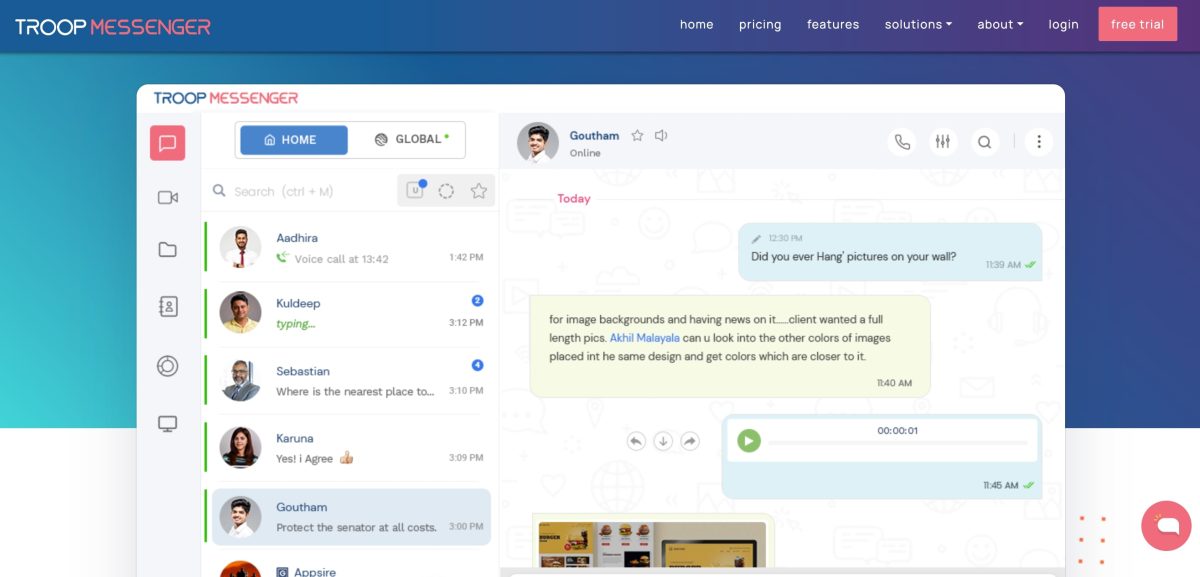The image size is (1200, 577).
Task: Mute Goutham chat with speaker icon
Action: point(661,136)
